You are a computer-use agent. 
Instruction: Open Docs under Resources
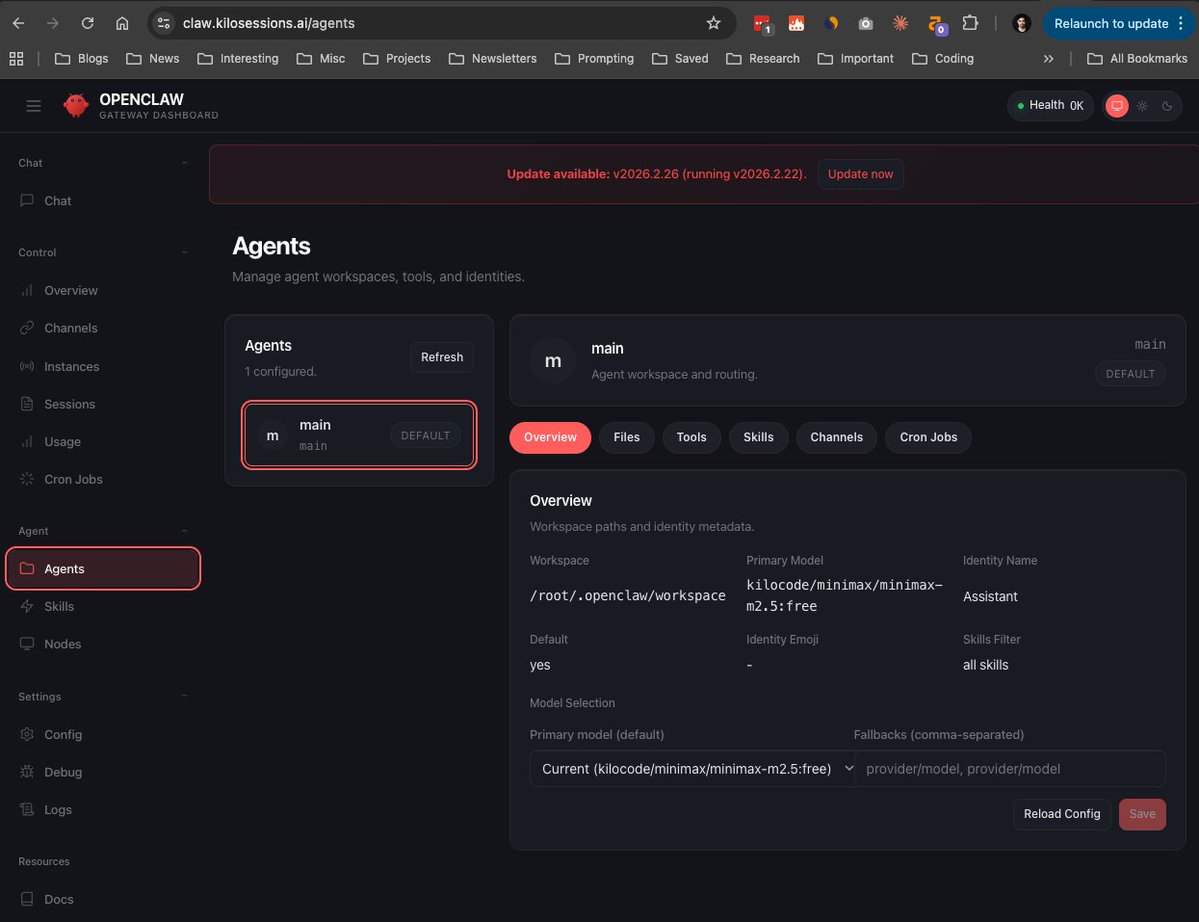(58, 899)
